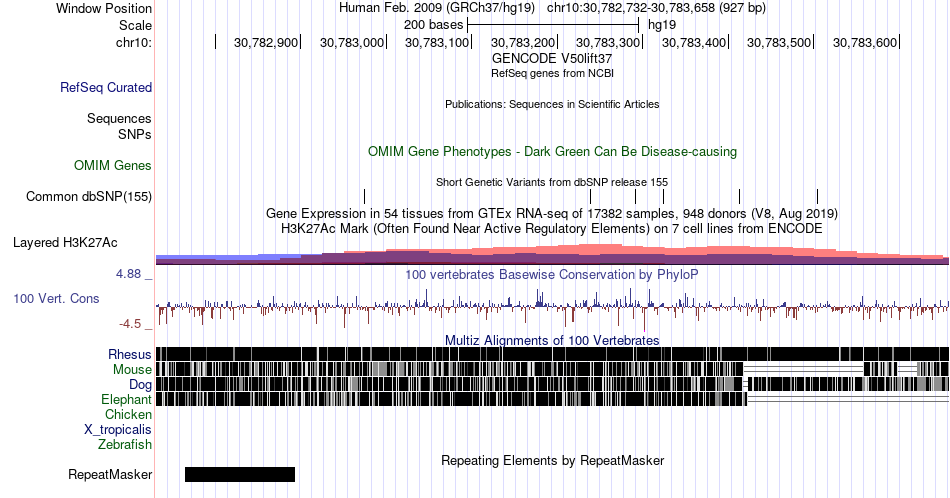Click the RefSeq genes from NCBI title
This screenshot has width=950, height=498.
tap(552, 73)
